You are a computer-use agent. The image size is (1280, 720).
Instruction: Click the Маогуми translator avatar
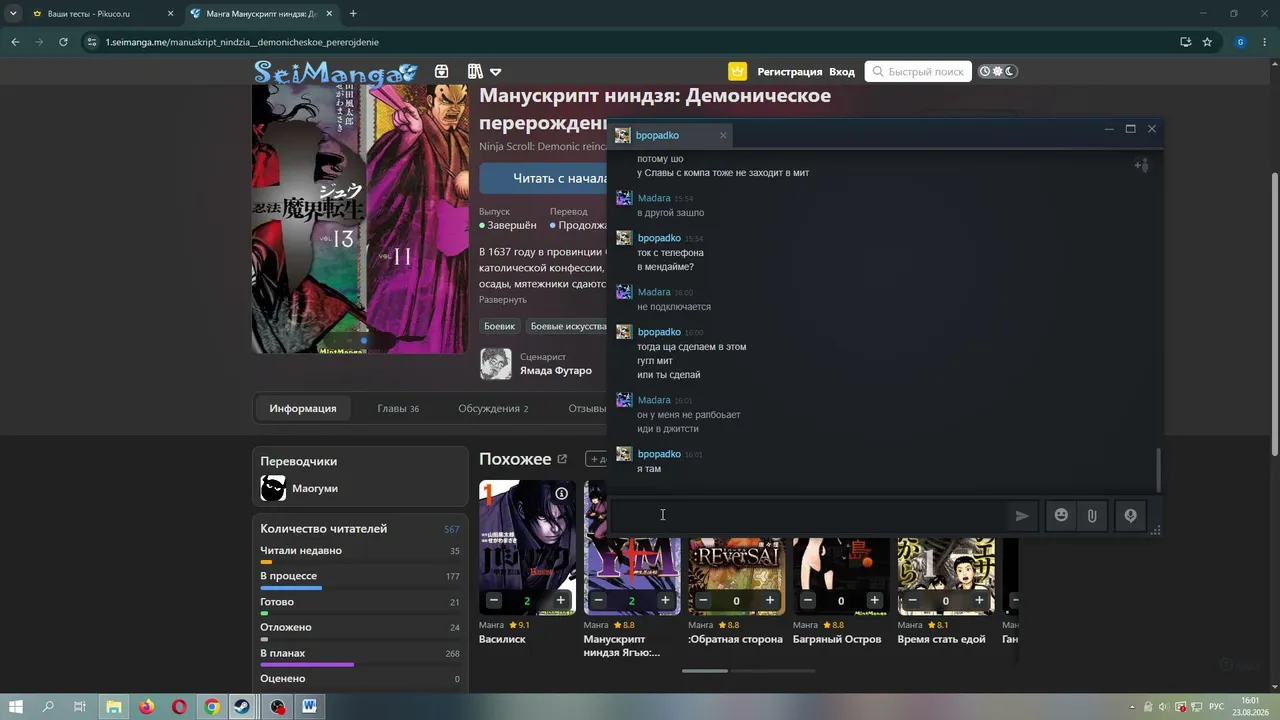pos(273,488)
